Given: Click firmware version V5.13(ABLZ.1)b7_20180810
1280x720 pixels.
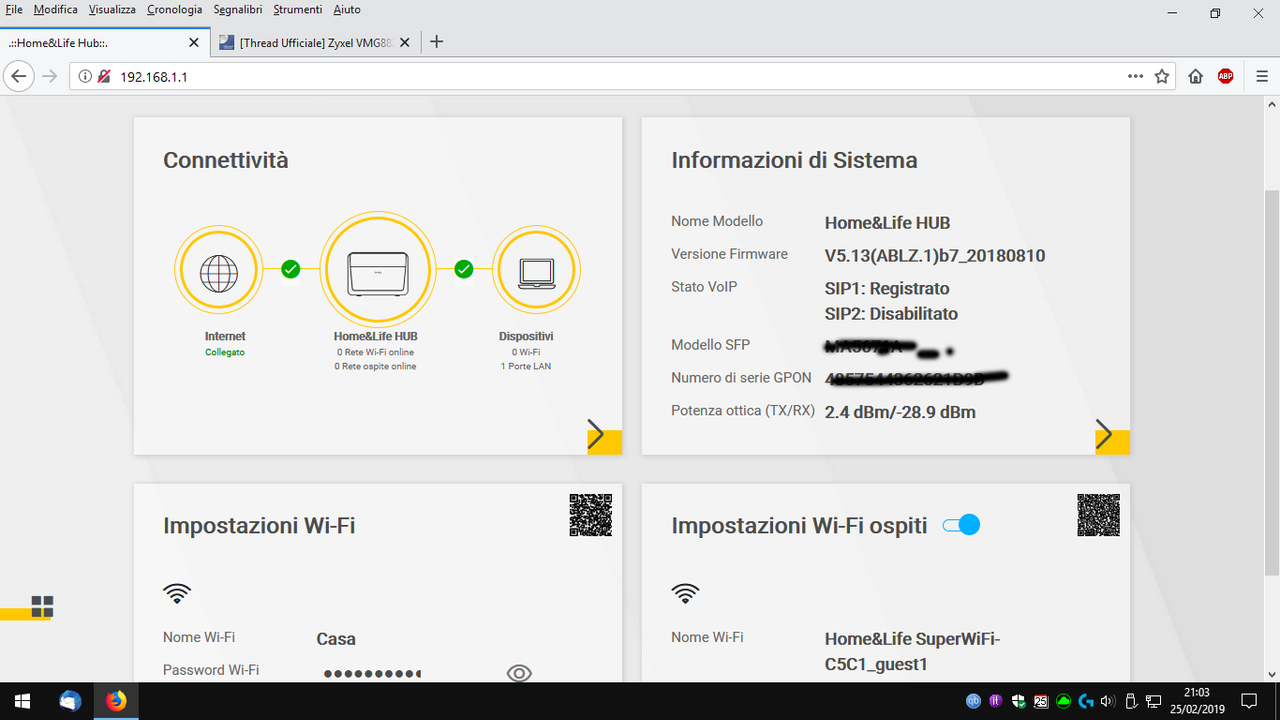Looking at the screenshot, I should [935, 256].
